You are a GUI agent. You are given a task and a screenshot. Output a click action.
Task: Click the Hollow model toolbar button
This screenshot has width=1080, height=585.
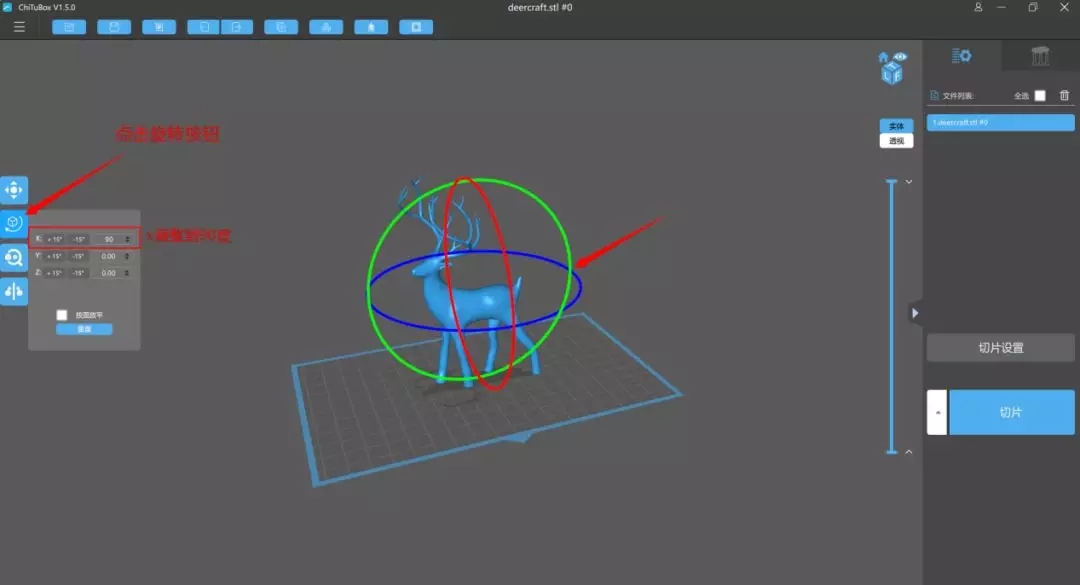coord(371,27)
